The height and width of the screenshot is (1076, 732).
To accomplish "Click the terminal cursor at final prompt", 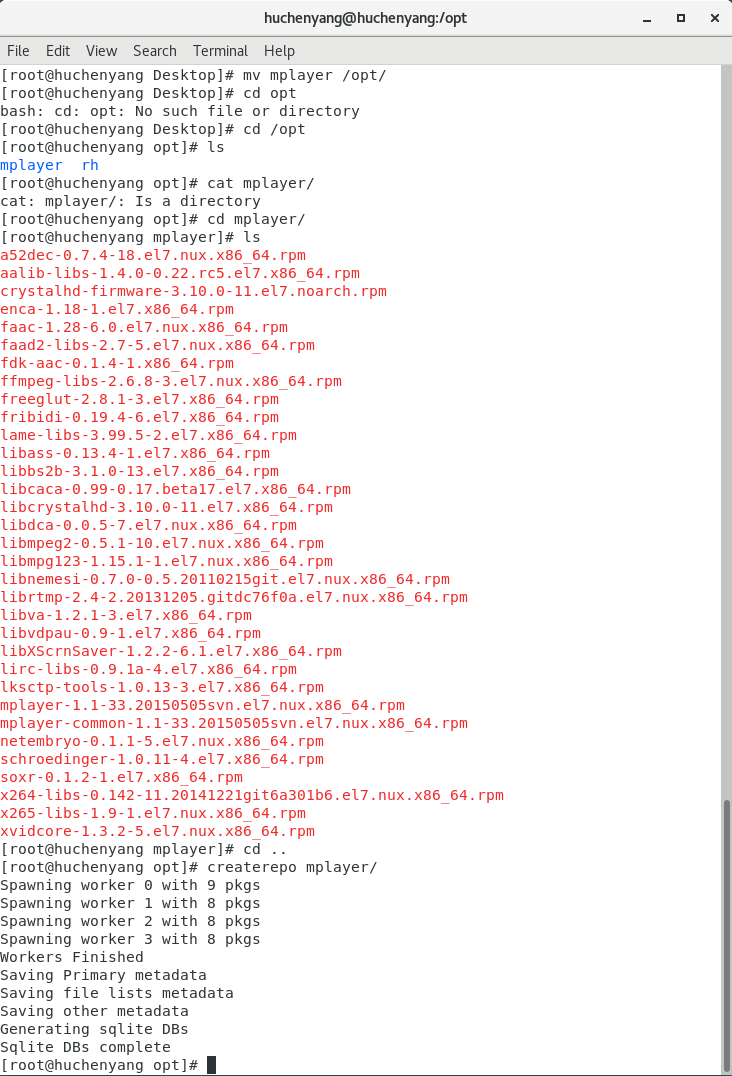I will [x=211, y=1065].
